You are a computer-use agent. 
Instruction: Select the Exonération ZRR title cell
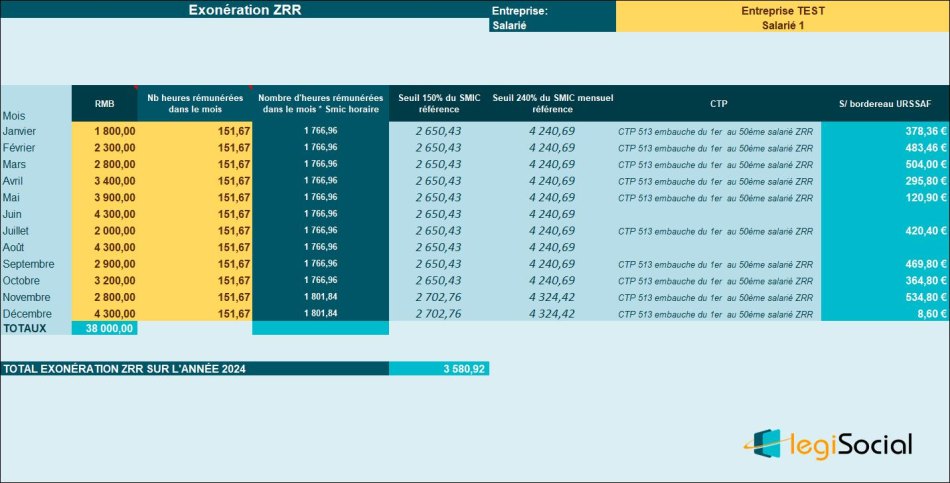pos(244,10)
